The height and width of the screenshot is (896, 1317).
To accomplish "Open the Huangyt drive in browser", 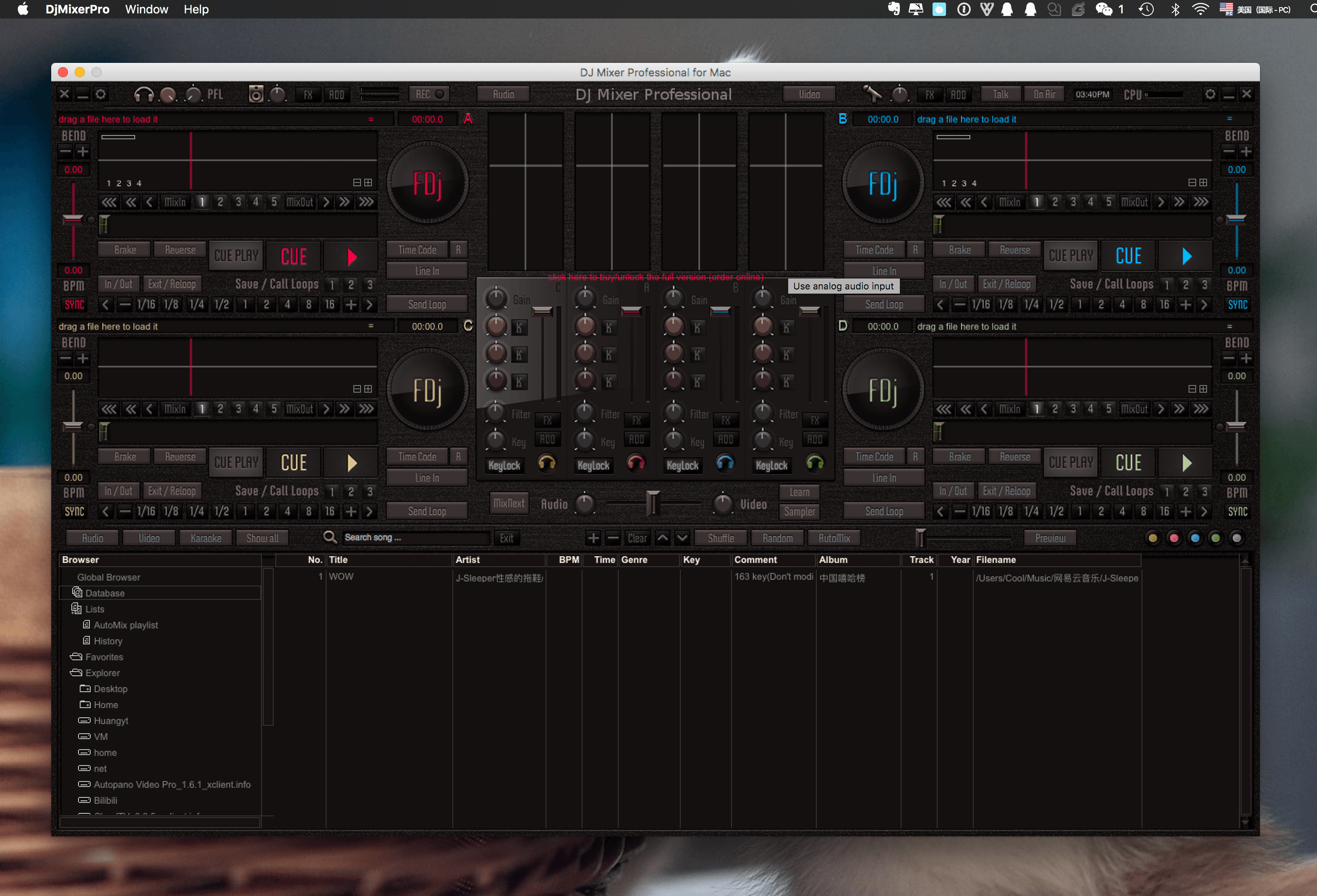I will click(104, 720).
